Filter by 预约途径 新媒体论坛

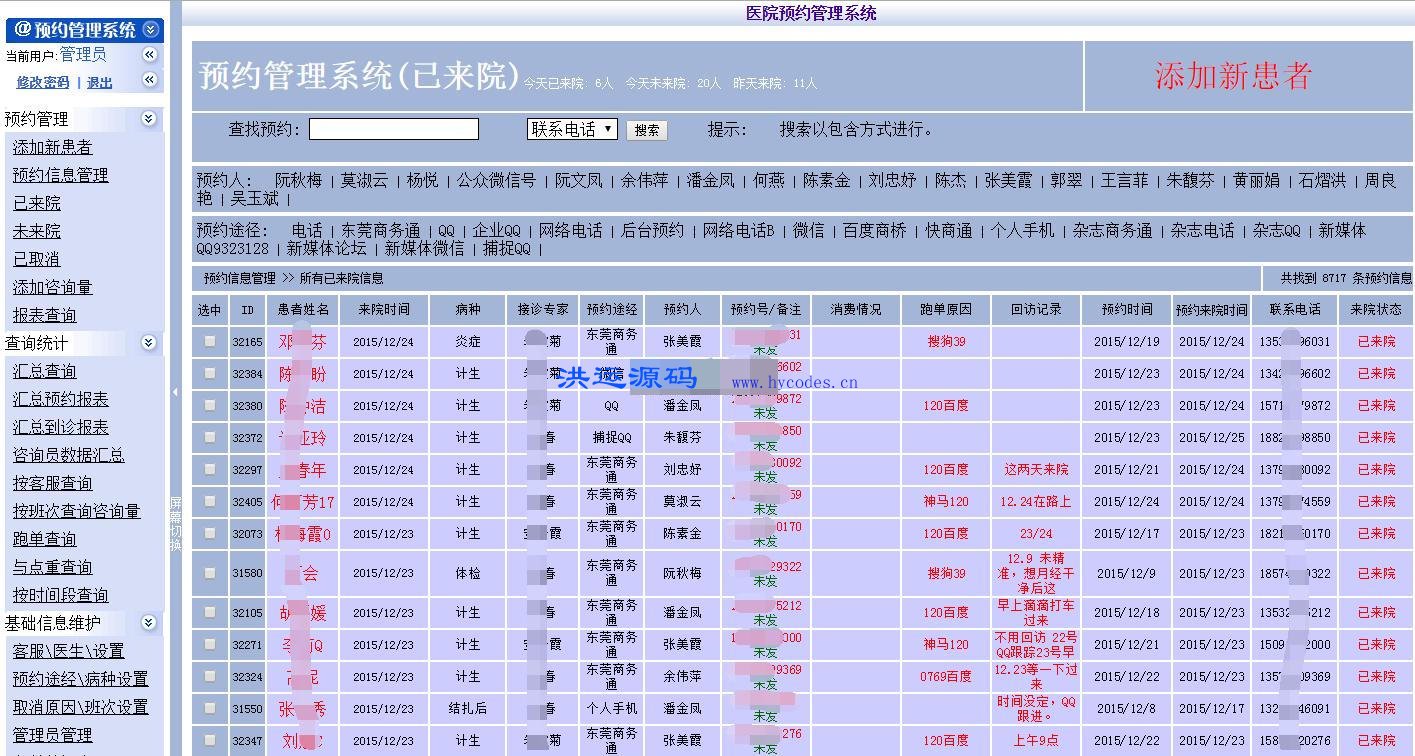pyautogui.click(x=326, y=249)
